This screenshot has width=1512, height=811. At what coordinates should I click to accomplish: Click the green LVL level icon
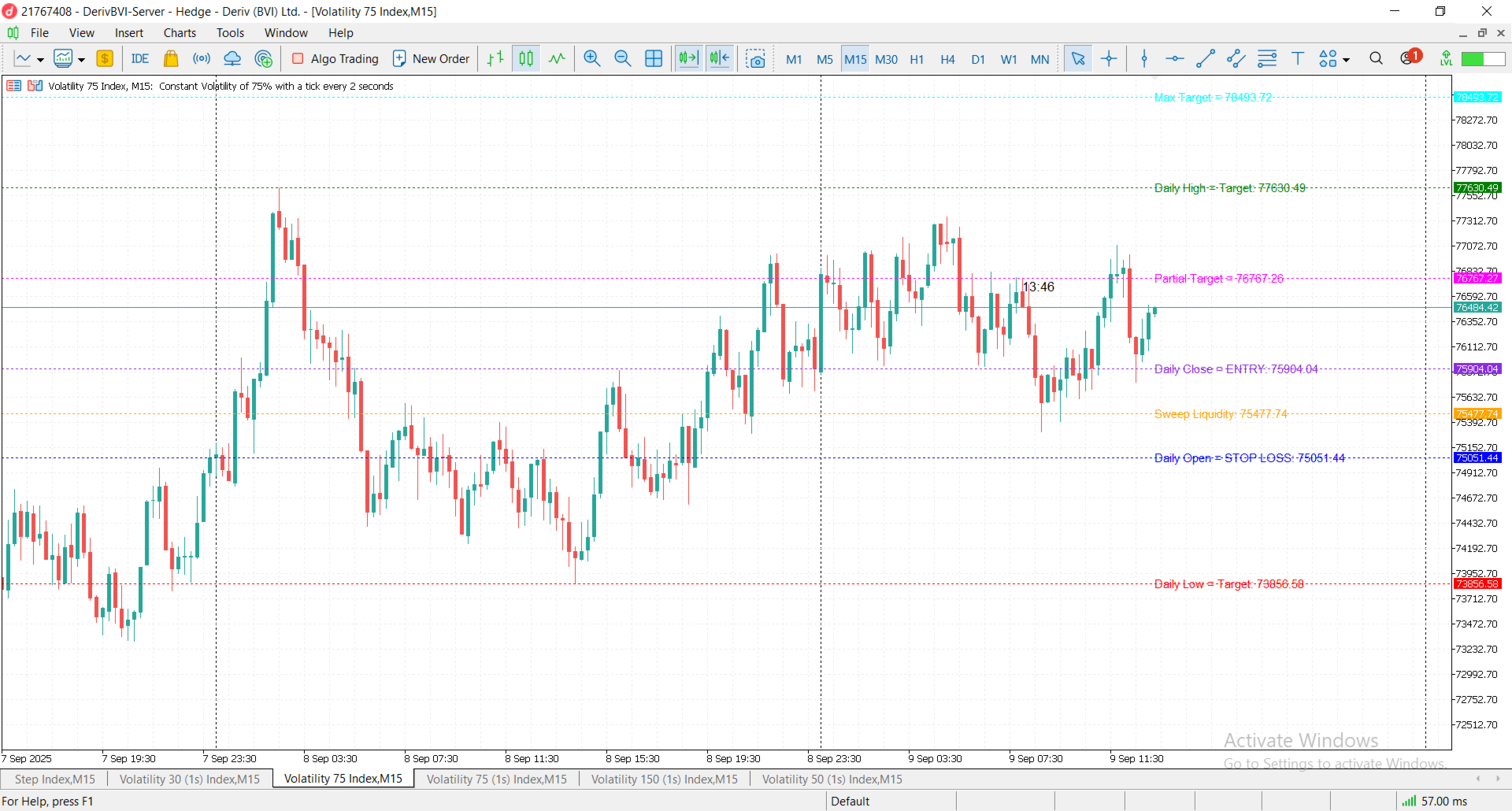point(1446,59)
